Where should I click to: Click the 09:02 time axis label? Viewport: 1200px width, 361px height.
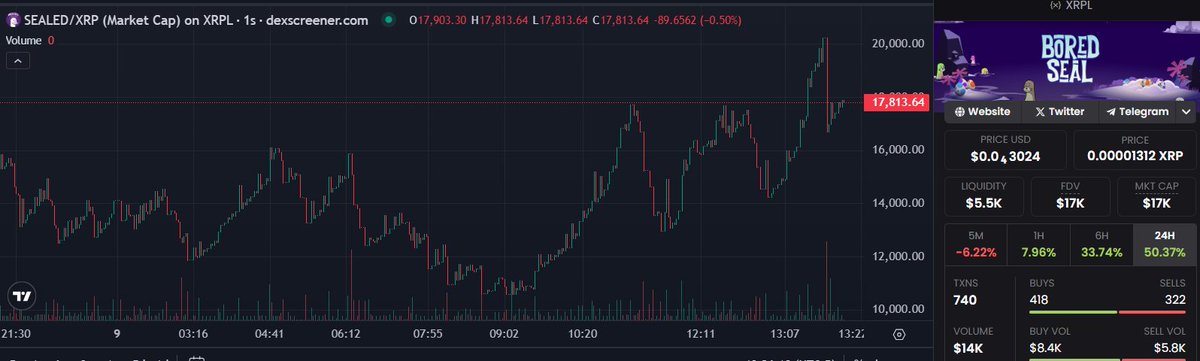[x=503, y=334]
